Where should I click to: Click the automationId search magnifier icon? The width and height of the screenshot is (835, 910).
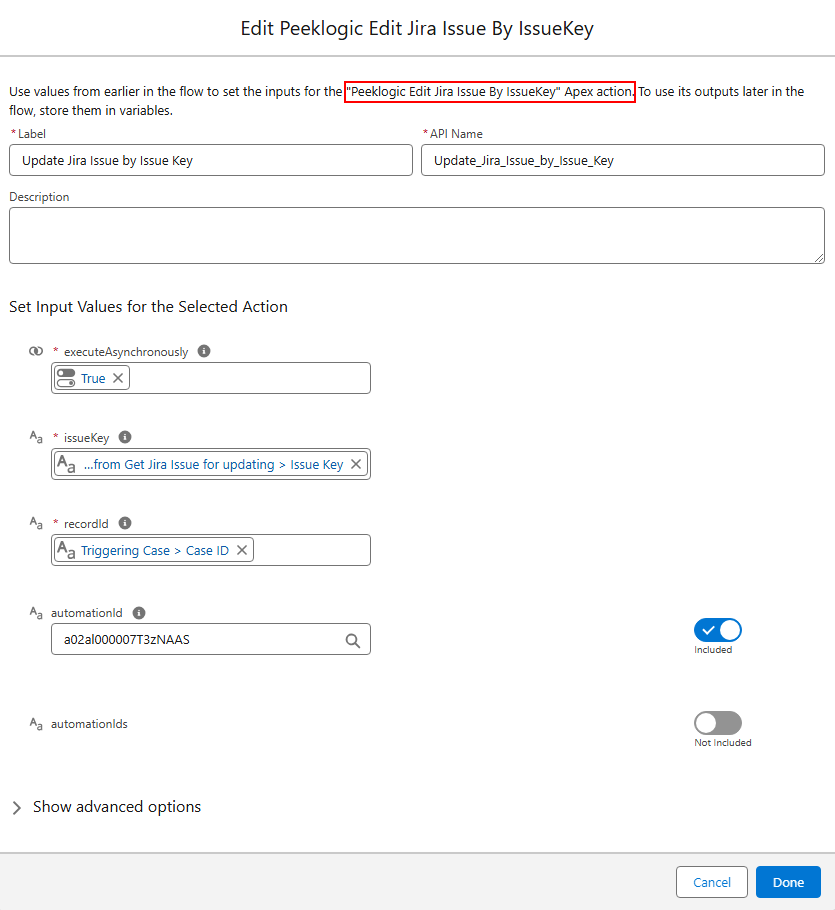point(352,640)
